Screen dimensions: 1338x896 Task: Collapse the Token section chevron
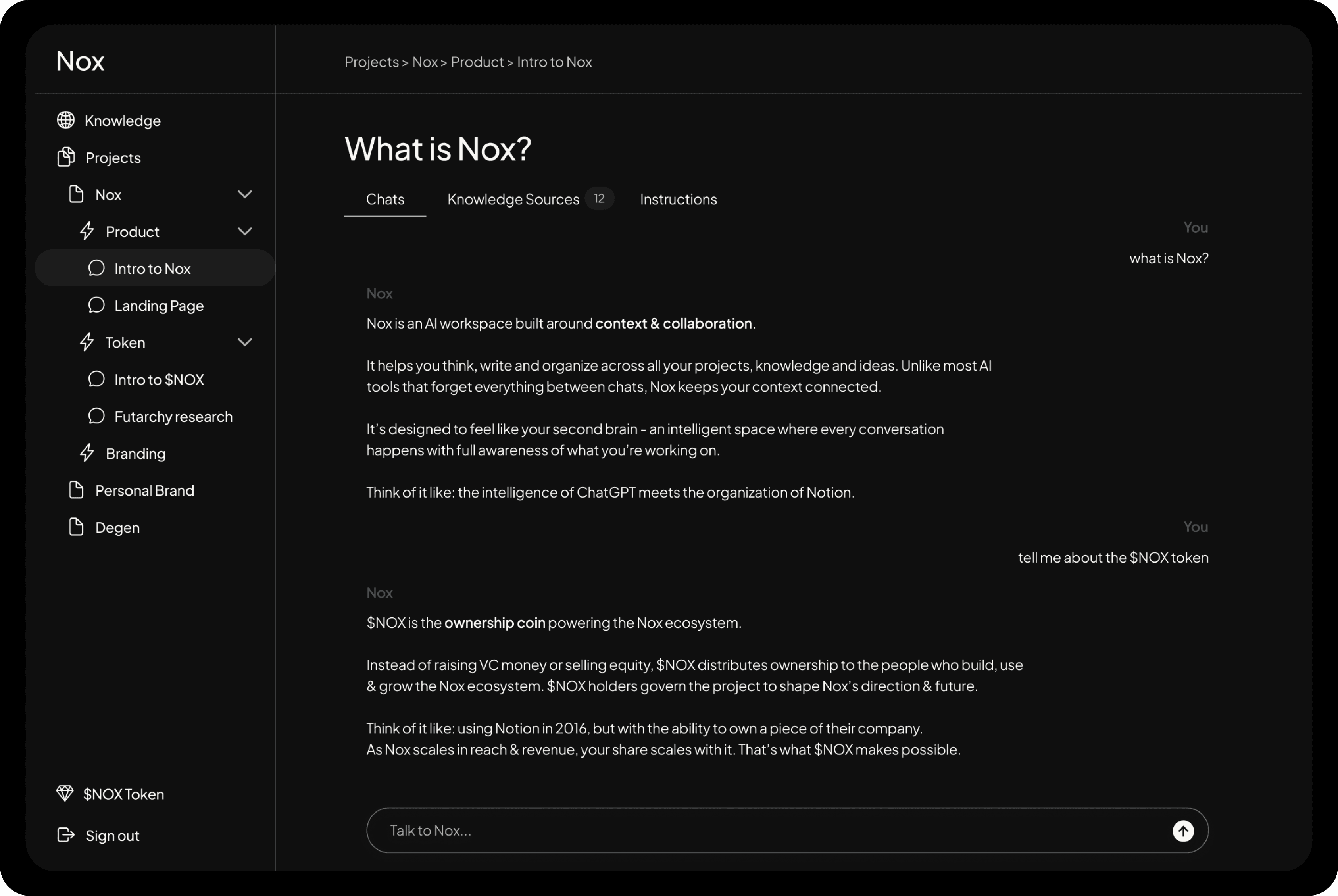(245, 342)
